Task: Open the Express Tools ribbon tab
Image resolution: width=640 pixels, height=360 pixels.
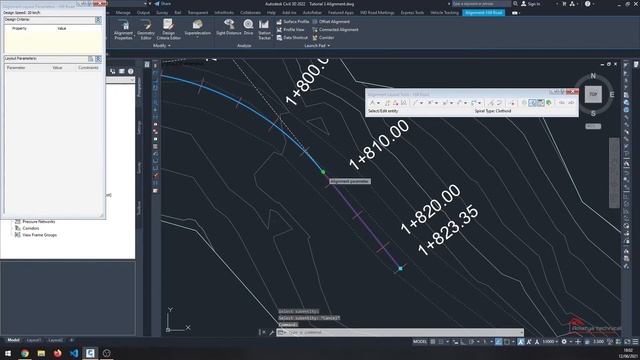Action: (412, 13)
